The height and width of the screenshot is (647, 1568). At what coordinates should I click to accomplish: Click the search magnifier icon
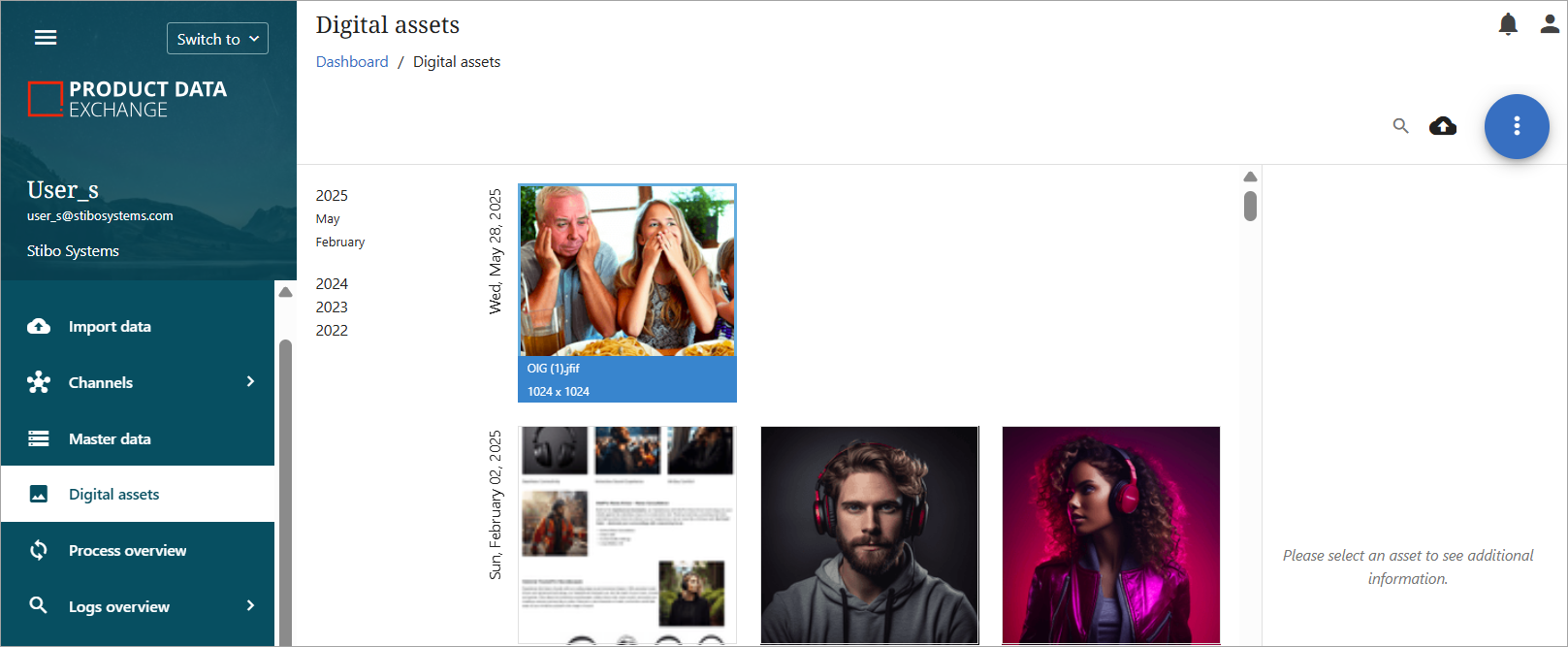point(1400,126)
